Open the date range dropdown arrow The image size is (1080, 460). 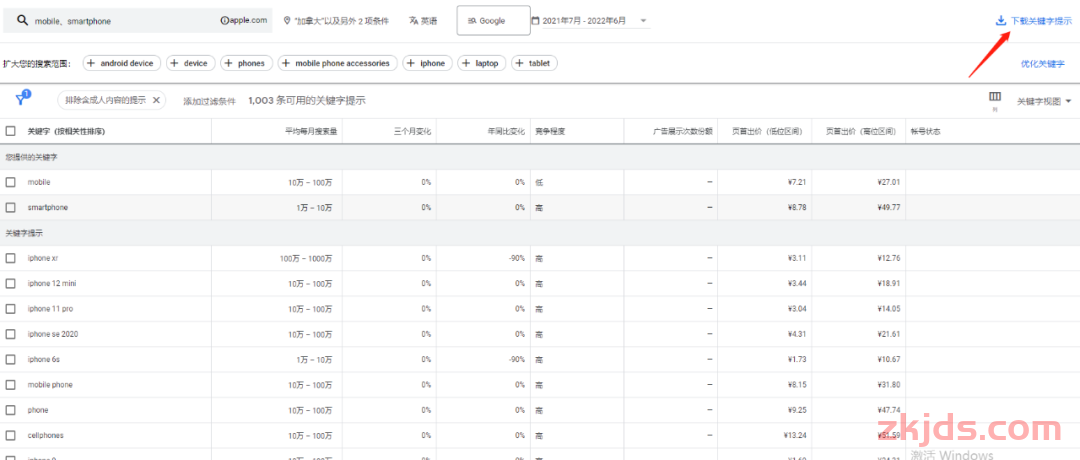click(x=644, y=21)
